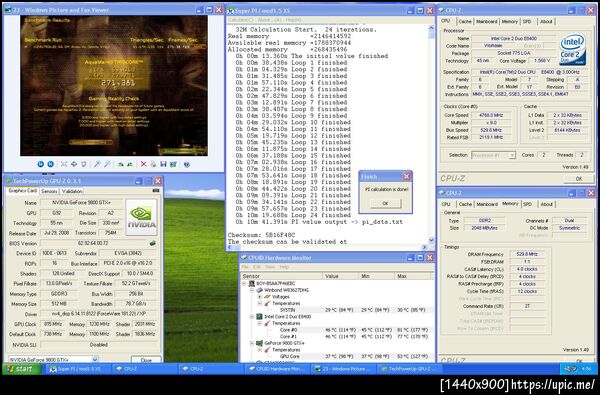Go to next image in Picture Viewer
This screenshot has width=600, height=395.
51,164
